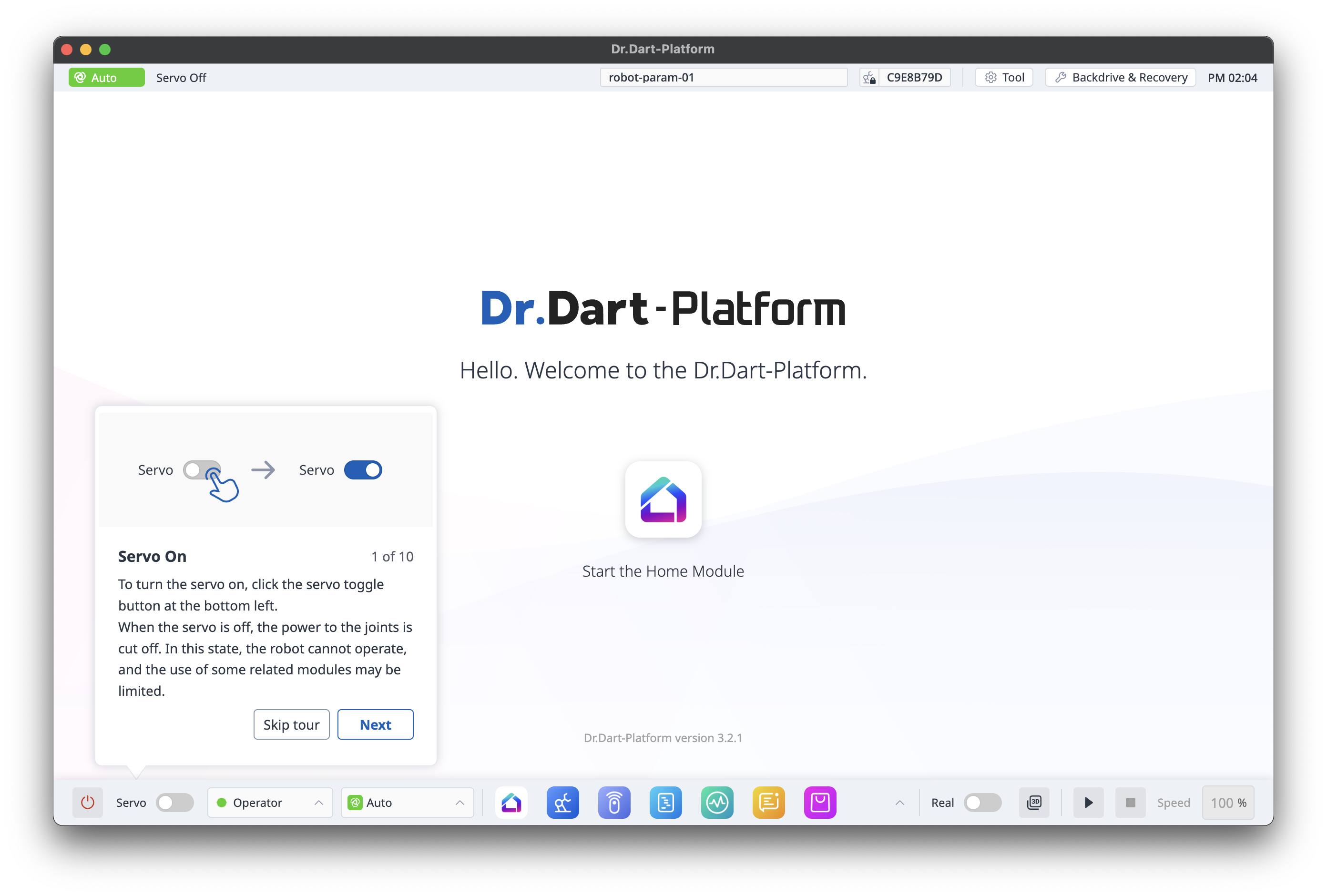
Task: Click the PM 02:04 clock text
Action: pos(1232,78)
